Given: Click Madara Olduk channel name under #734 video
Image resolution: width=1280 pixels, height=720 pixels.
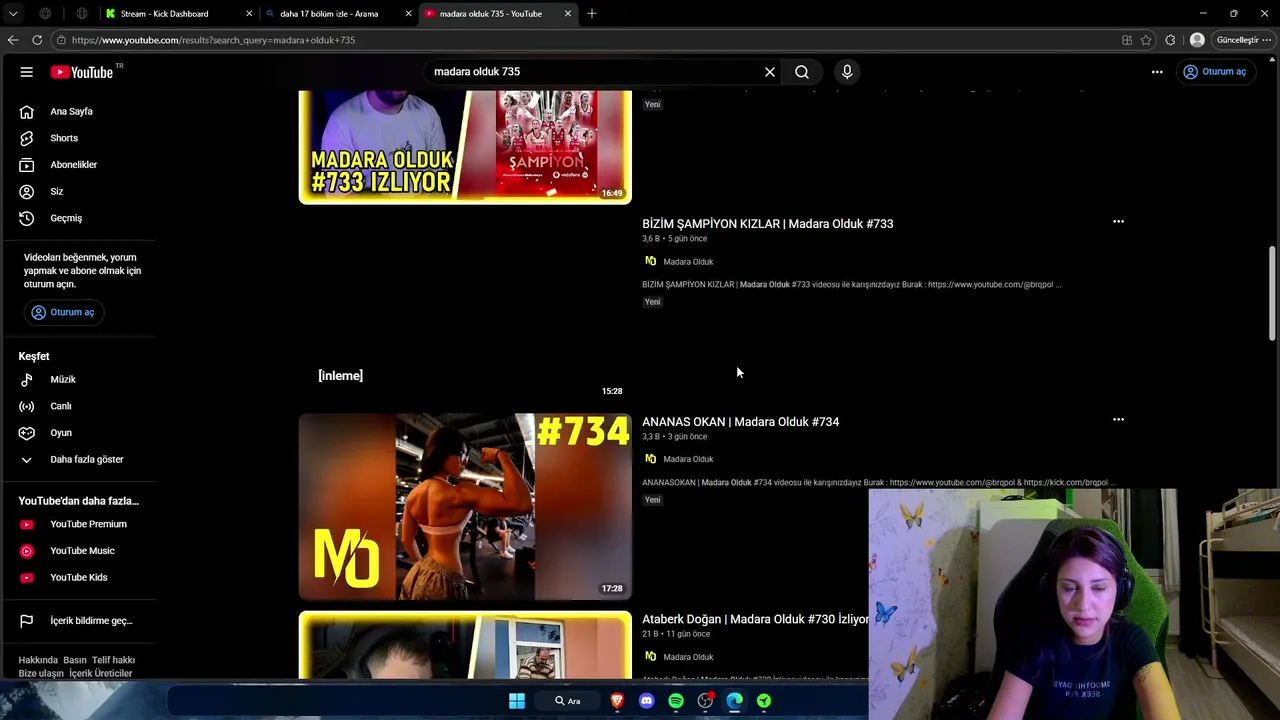Looking at the screenshot, I should pos(688,459).
